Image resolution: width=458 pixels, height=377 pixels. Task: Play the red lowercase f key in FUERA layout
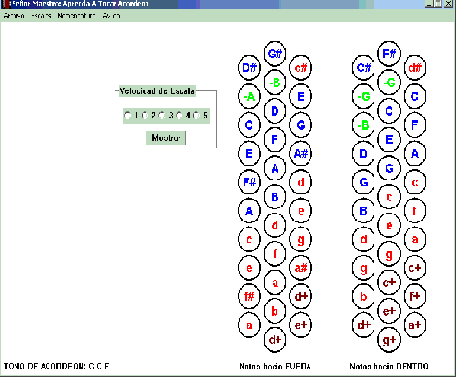click(275, 254)
